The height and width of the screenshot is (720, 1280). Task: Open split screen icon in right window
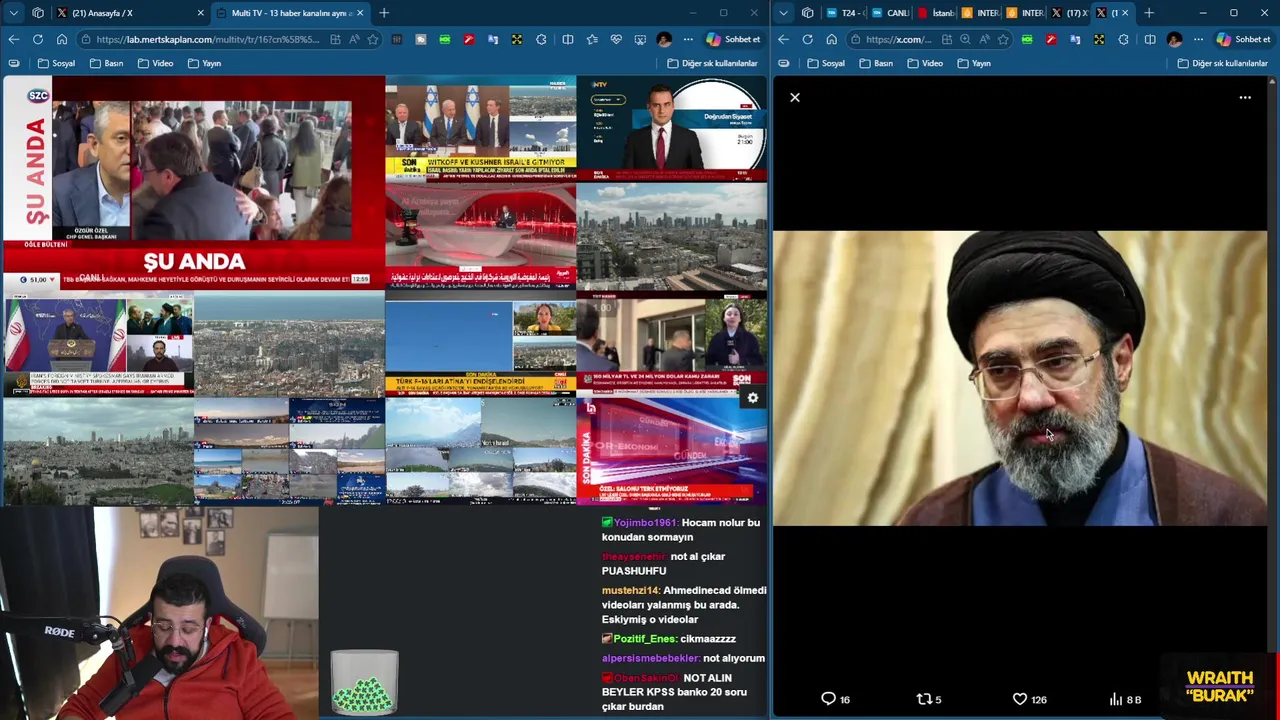(x=1150, y=39)
